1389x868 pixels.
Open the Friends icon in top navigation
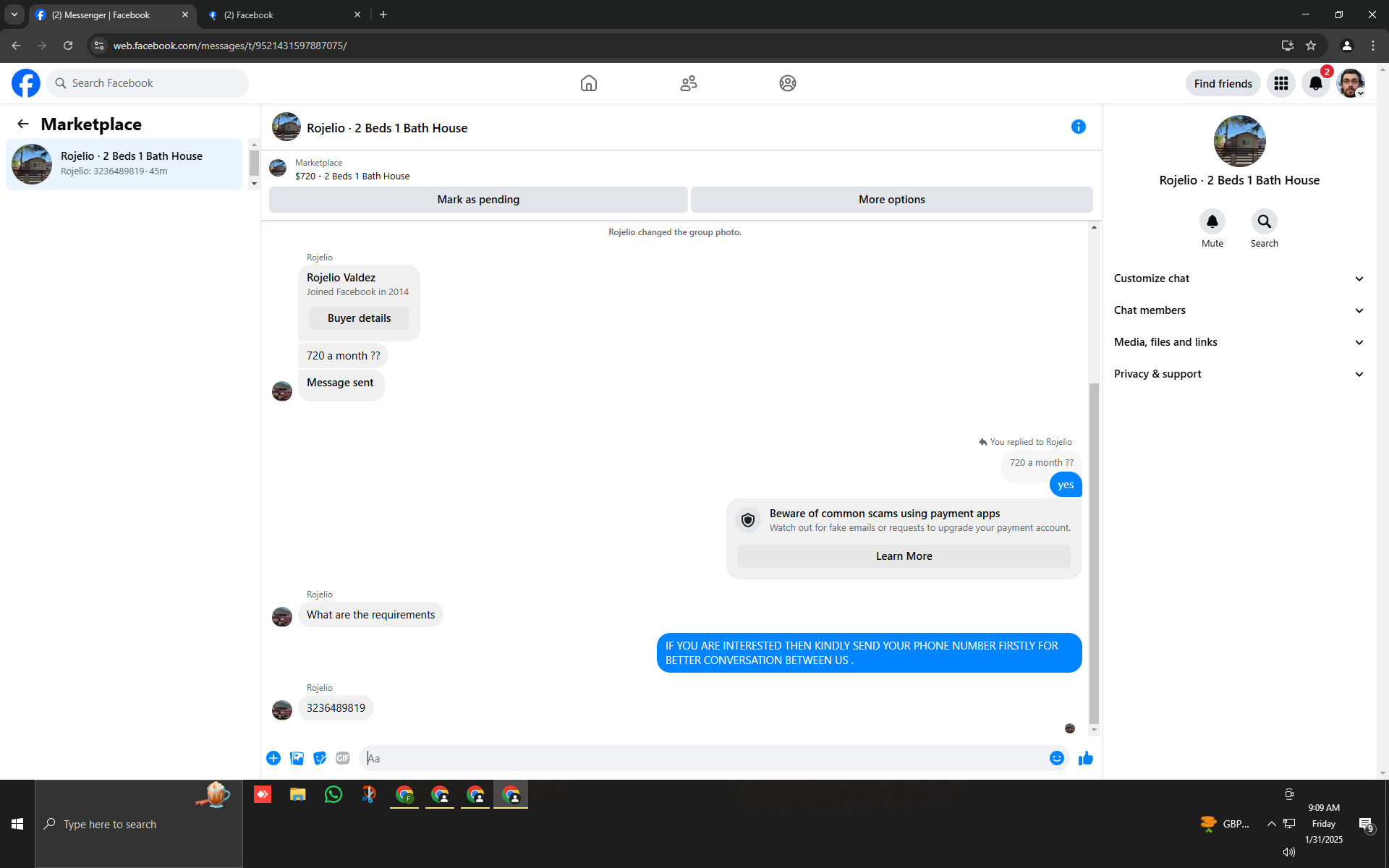tap(689, 83)
